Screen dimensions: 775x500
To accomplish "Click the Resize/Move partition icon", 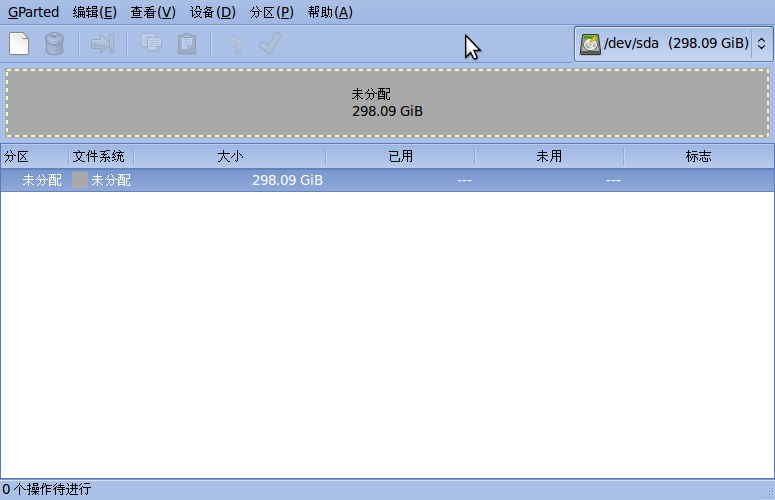I will 103,43.
